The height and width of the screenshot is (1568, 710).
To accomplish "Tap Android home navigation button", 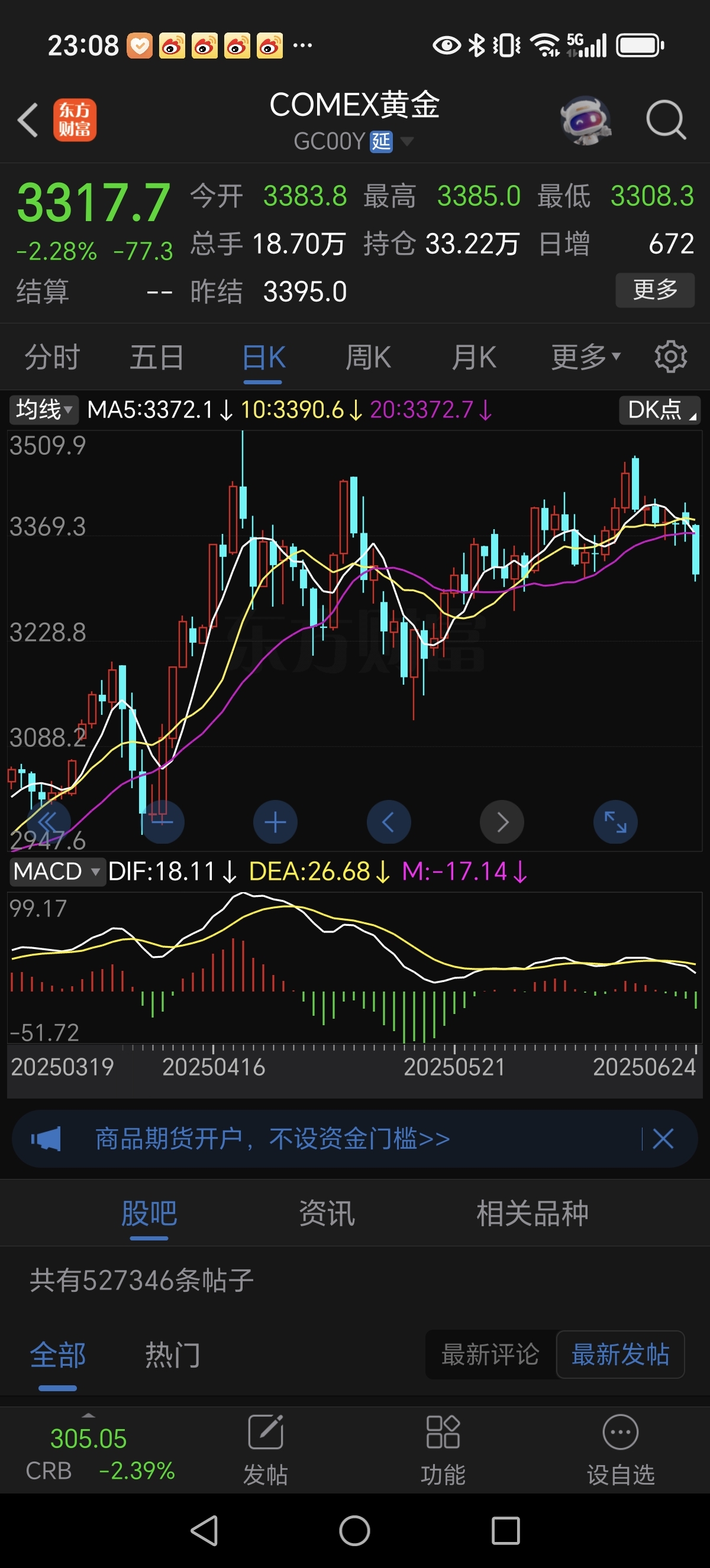I will point(354,1530).
